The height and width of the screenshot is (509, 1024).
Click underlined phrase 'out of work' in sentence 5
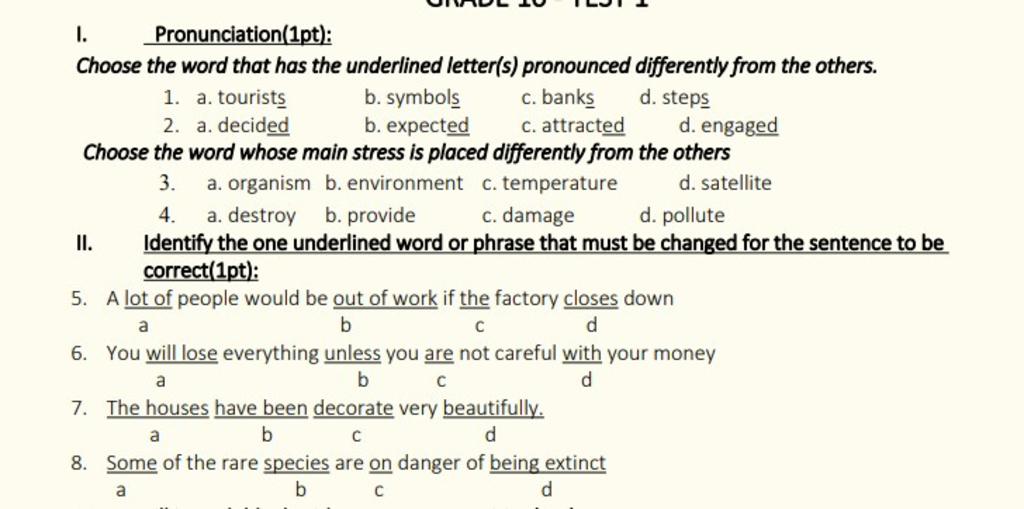click(x=385, y=299)
